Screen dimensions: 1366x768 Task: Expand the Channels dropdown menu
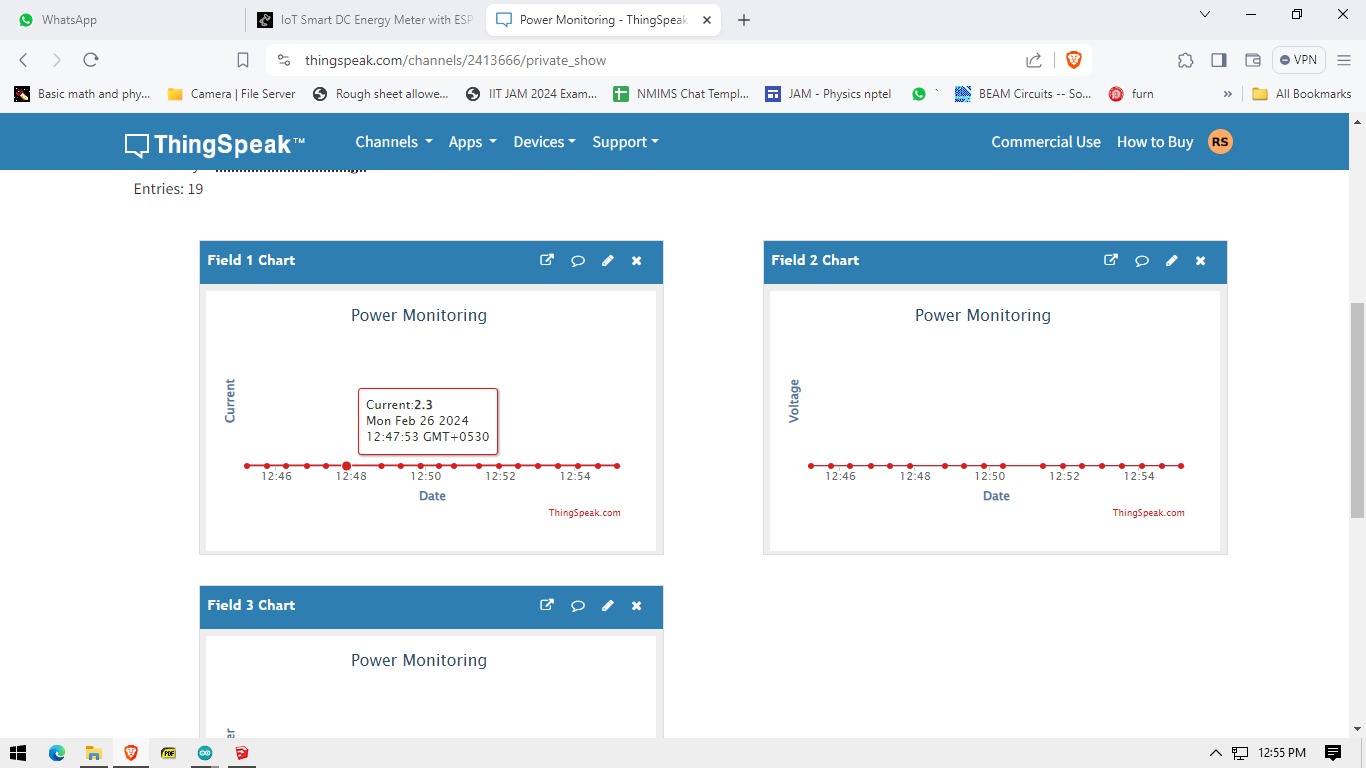(393, 142)
